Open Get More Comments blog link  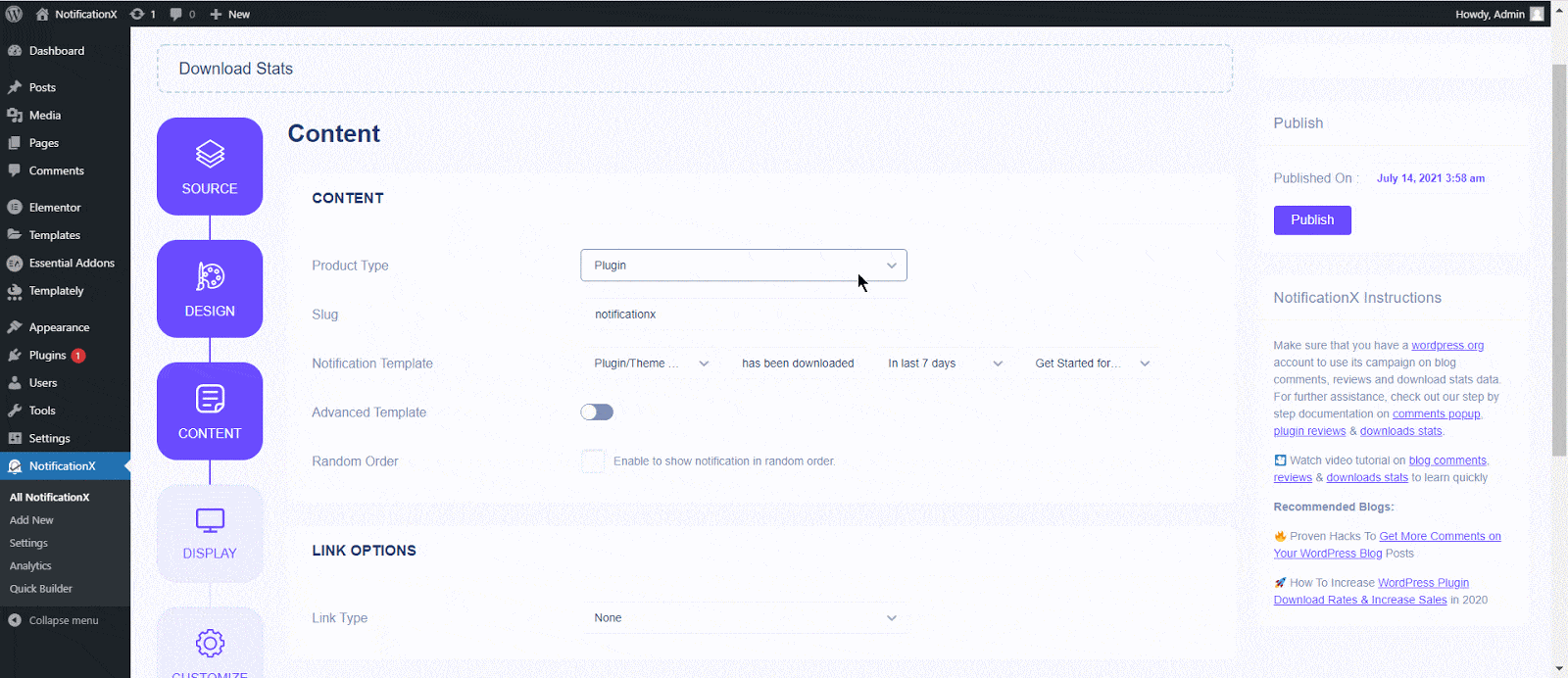coord(1387,545)
